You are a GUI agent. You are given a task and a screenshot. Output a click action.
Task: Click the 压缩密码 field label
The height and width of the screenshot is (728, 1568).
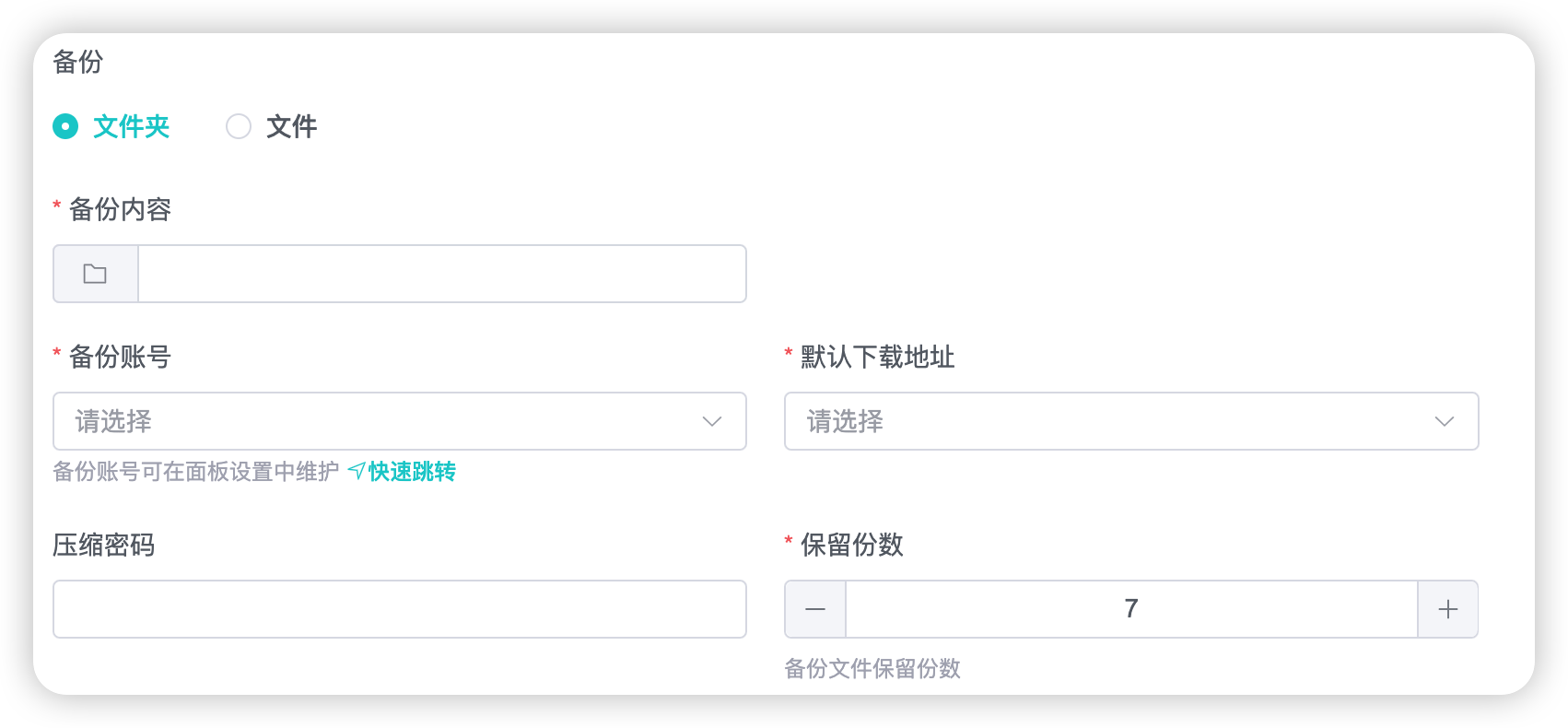coord(103,545)
